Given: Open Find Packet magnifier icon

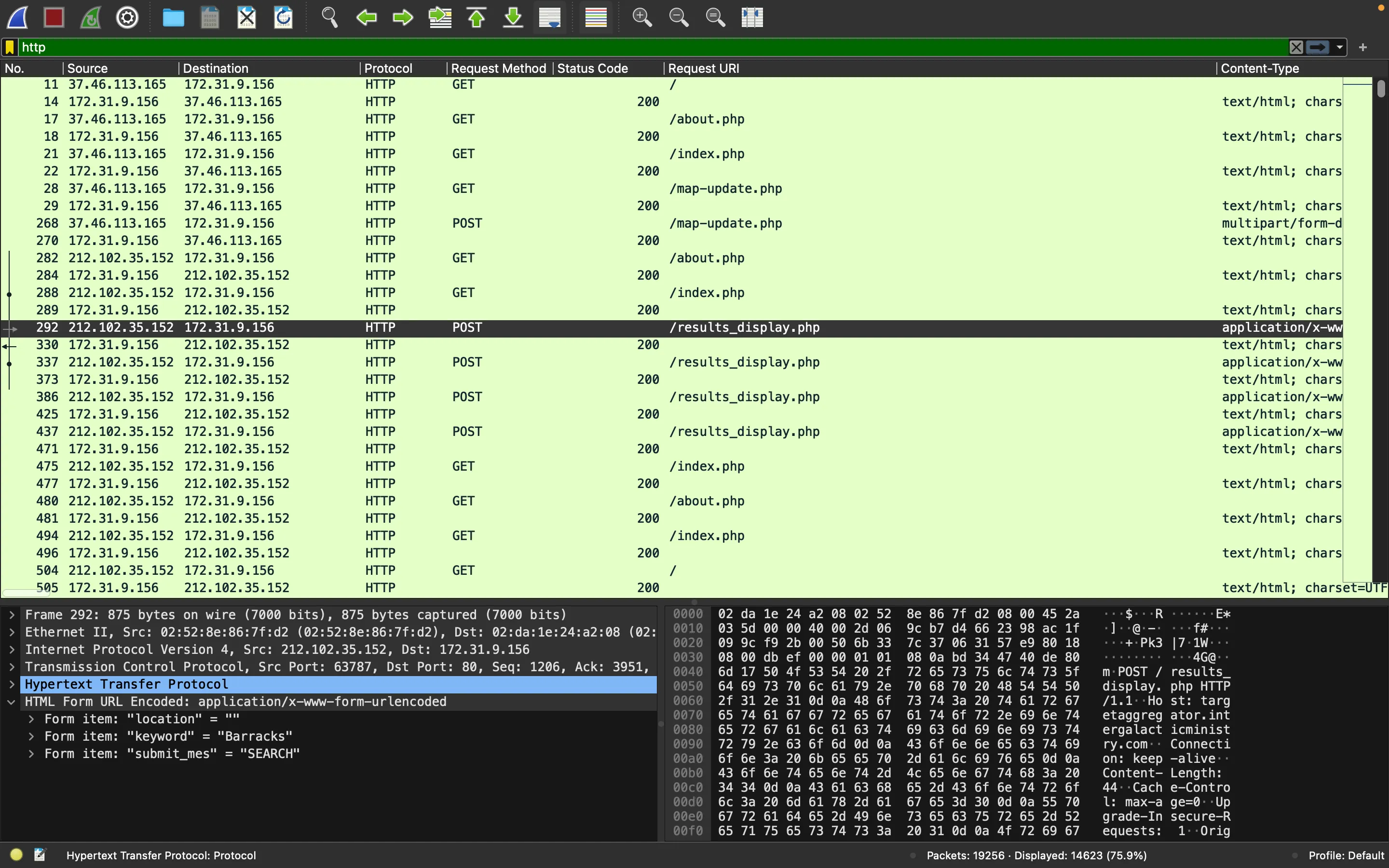Looking at the screenshot, I should point(329,17).
